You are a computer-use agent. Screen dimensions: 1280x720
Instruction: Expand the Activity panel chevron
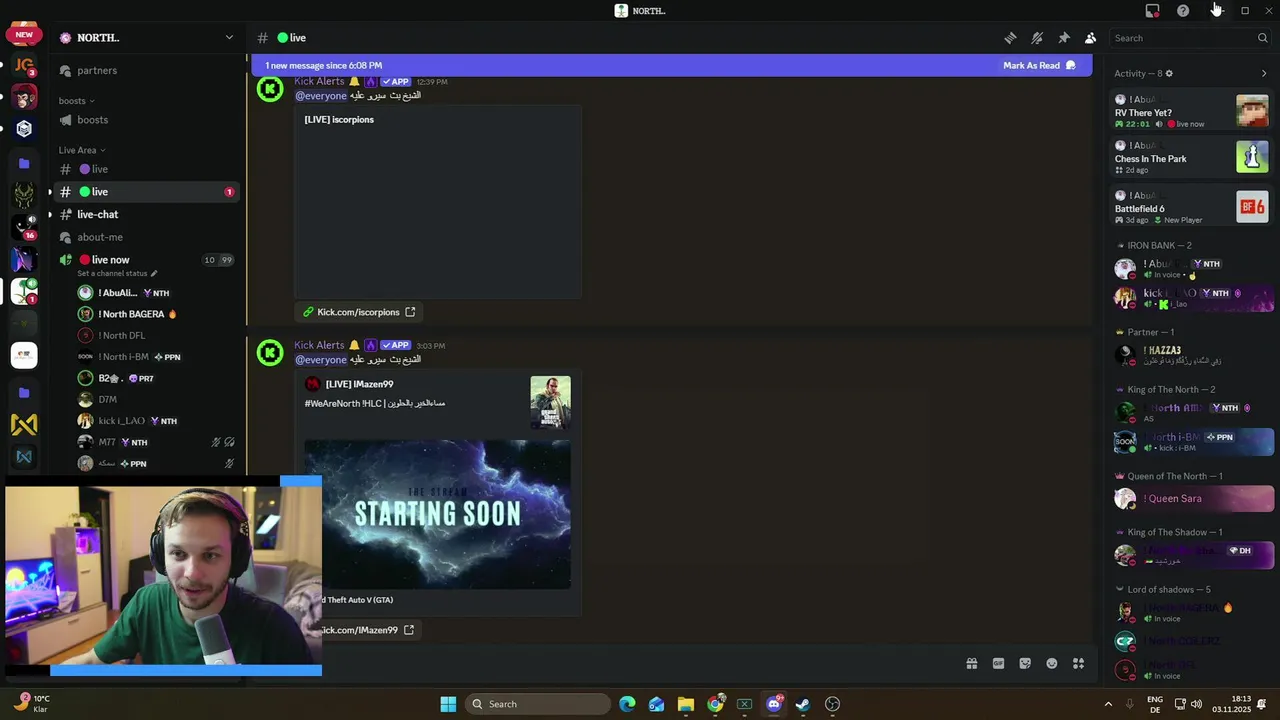tap(1263, 74)
